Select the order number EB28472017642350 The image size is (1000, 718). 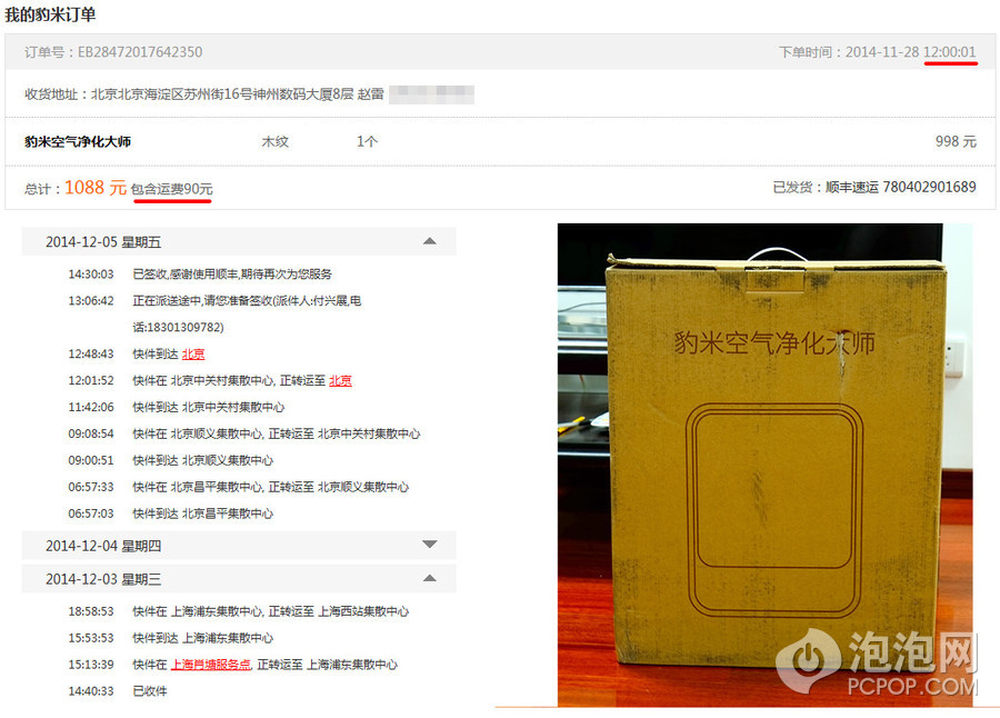pyautogui.click(x=140, y=52)
